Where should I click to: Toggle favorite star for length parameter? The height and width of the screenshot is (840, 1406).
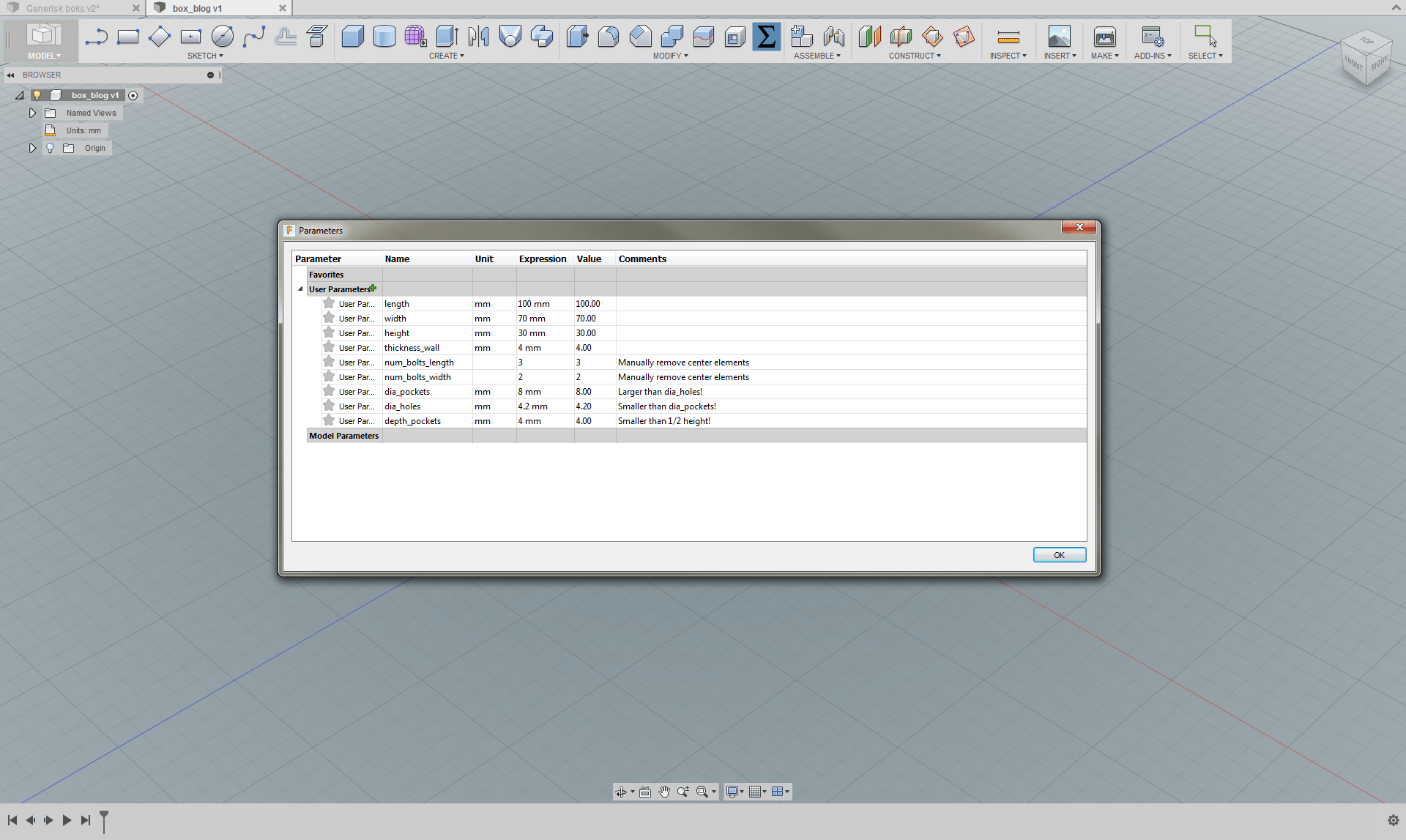pos(329,303)
